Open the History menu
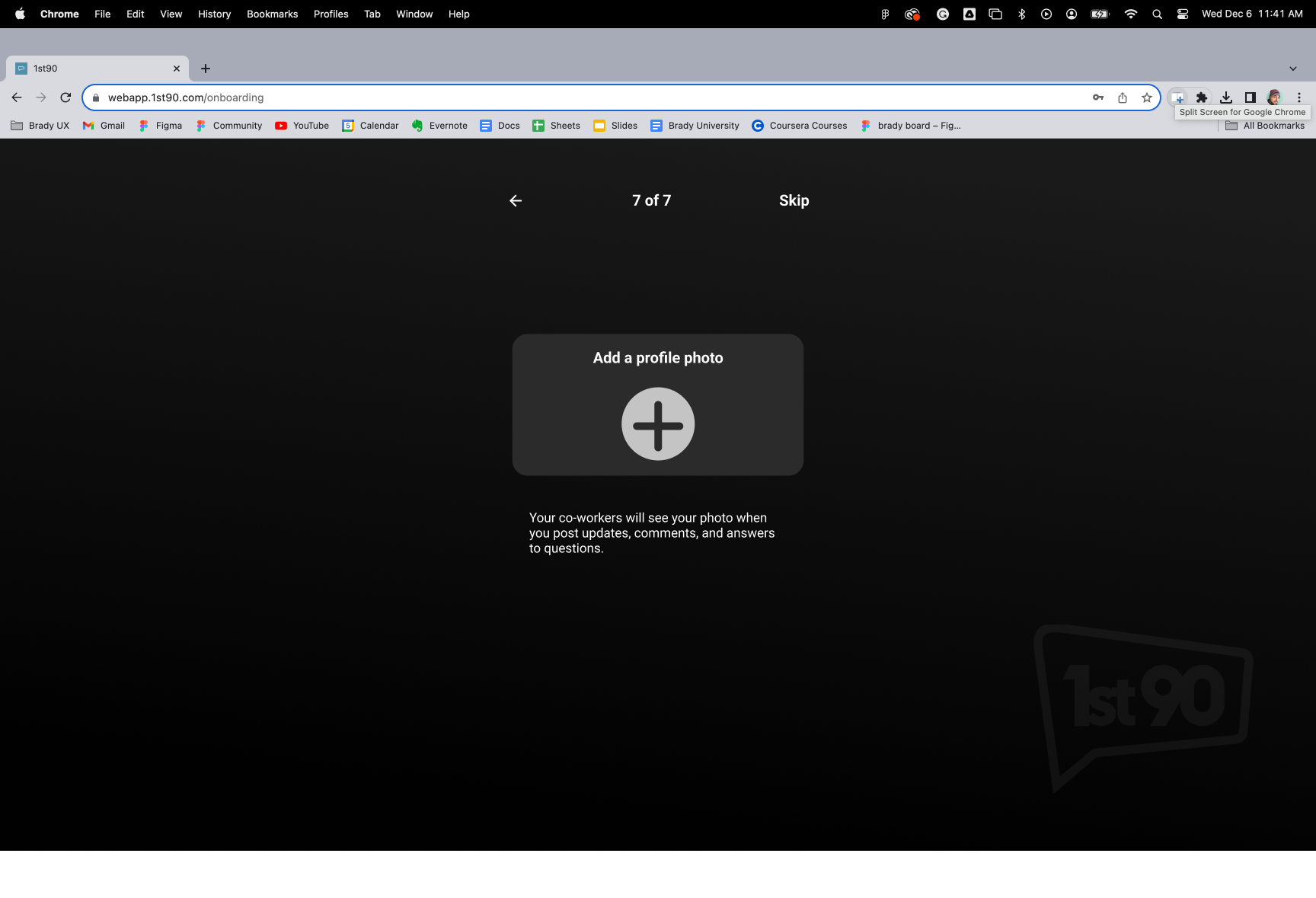 pos(215,14)
